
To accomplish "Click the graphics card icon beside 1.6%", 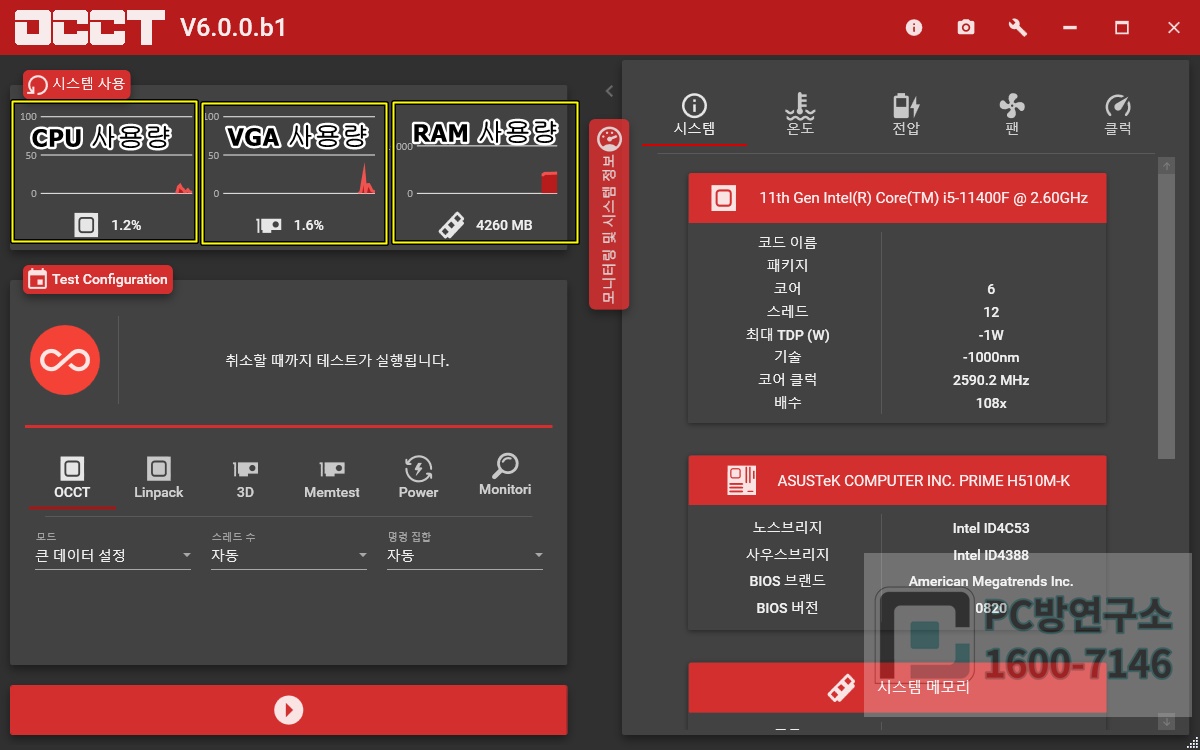I will pyautogui.click(x=269, y=226).
